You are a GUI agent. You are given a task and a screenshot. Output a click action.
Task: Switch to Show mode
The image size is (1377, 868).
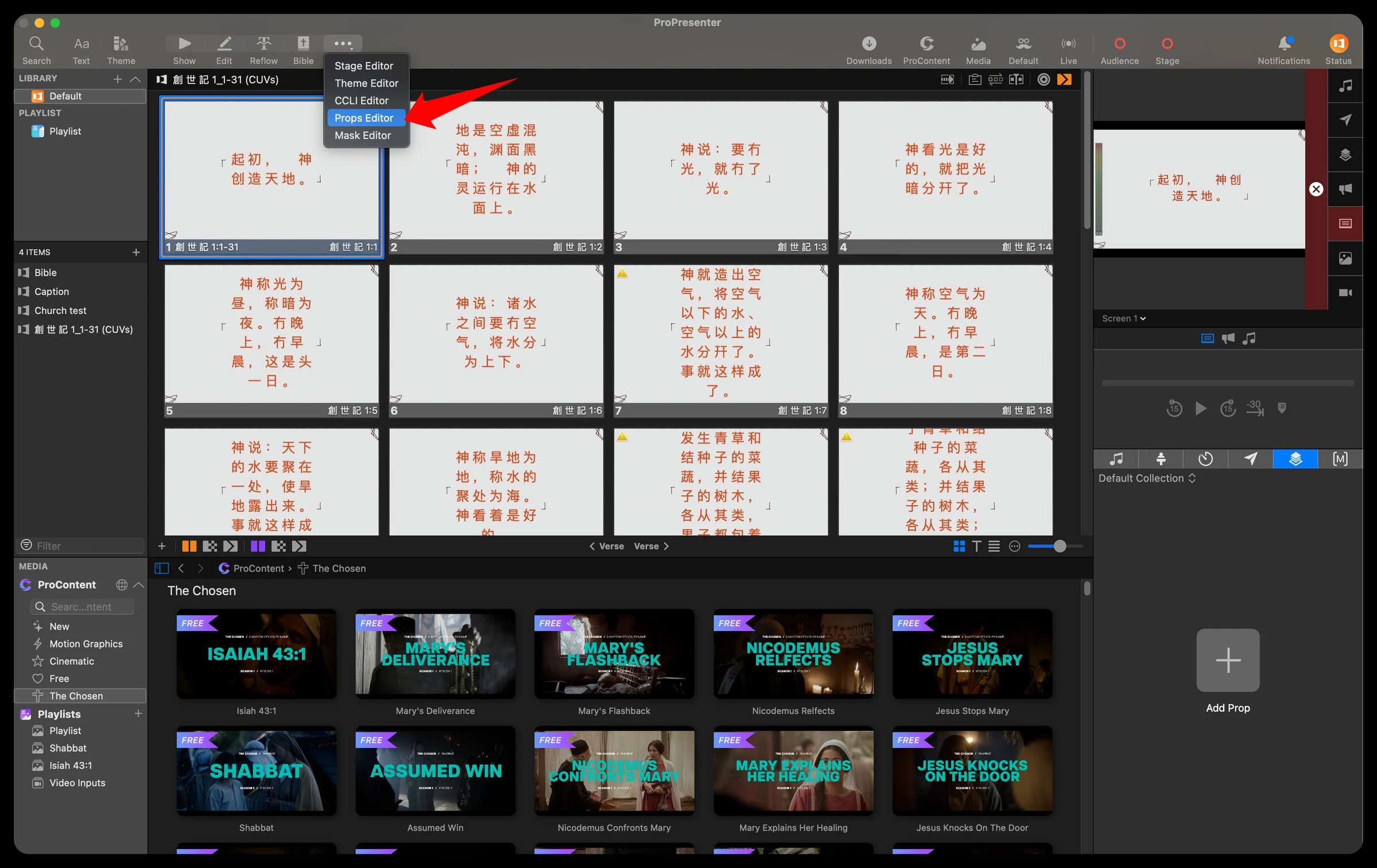point(184,50)
